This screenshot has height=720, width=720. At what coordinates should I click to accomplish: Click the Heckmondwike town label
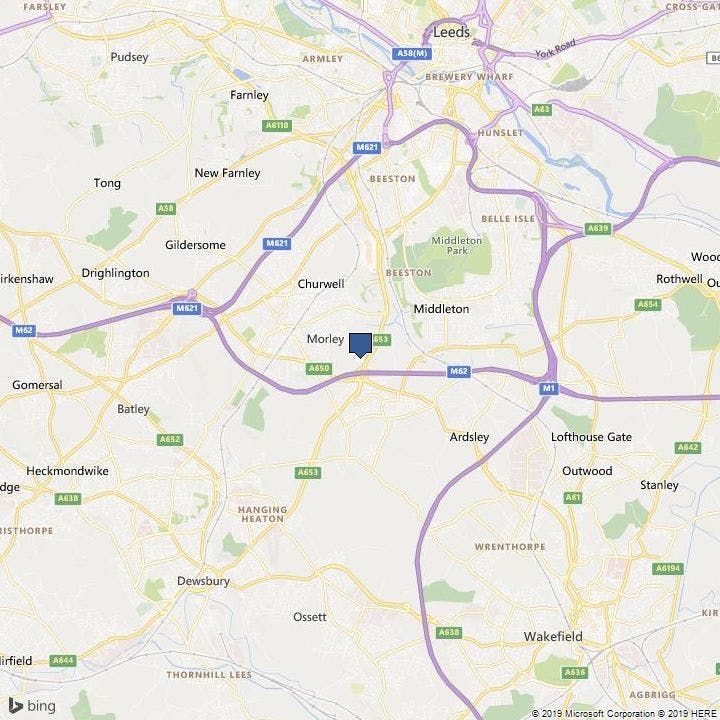(68, 471)
